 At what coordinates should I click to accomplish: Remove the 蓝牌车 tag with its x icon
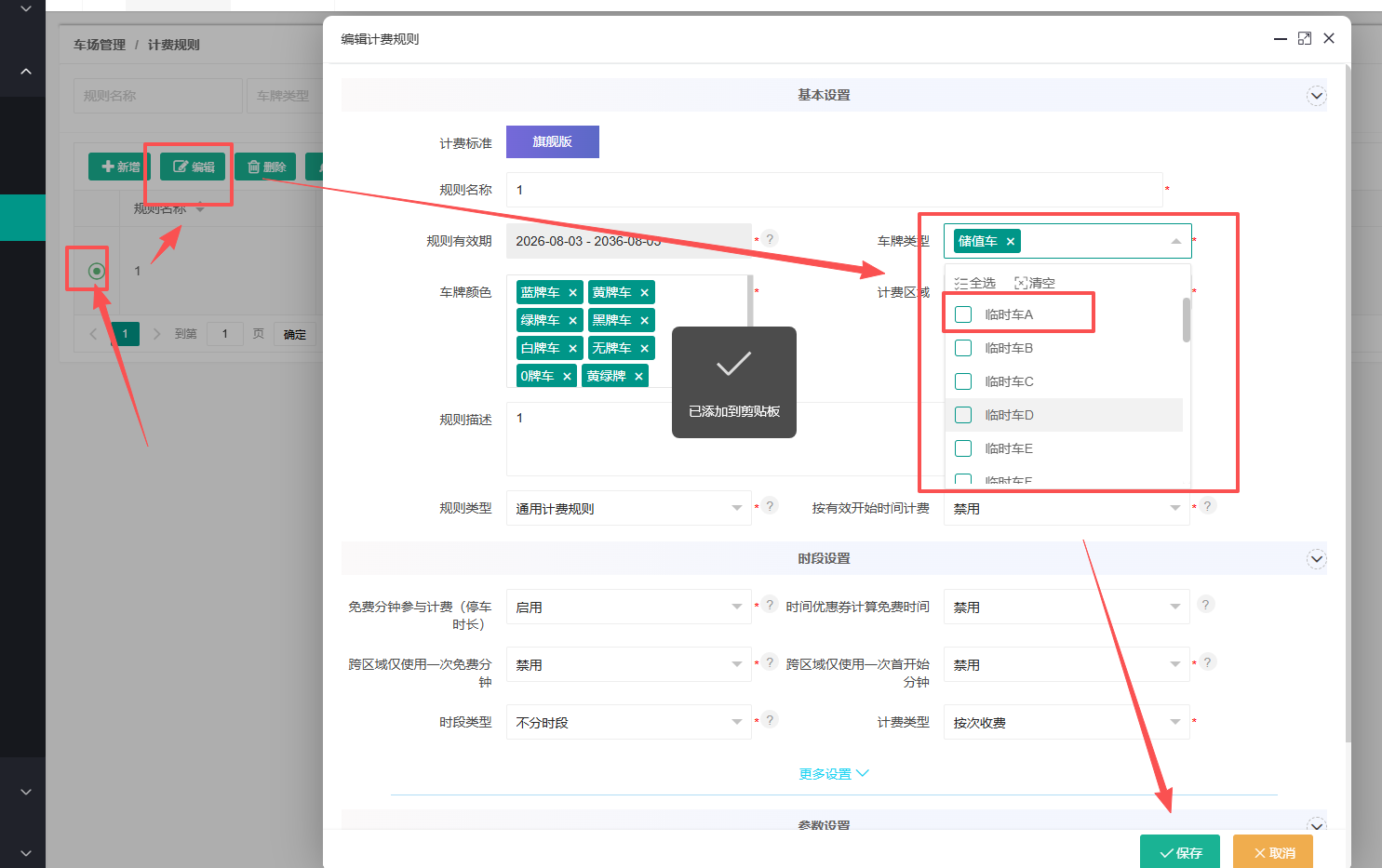point(572,293)
